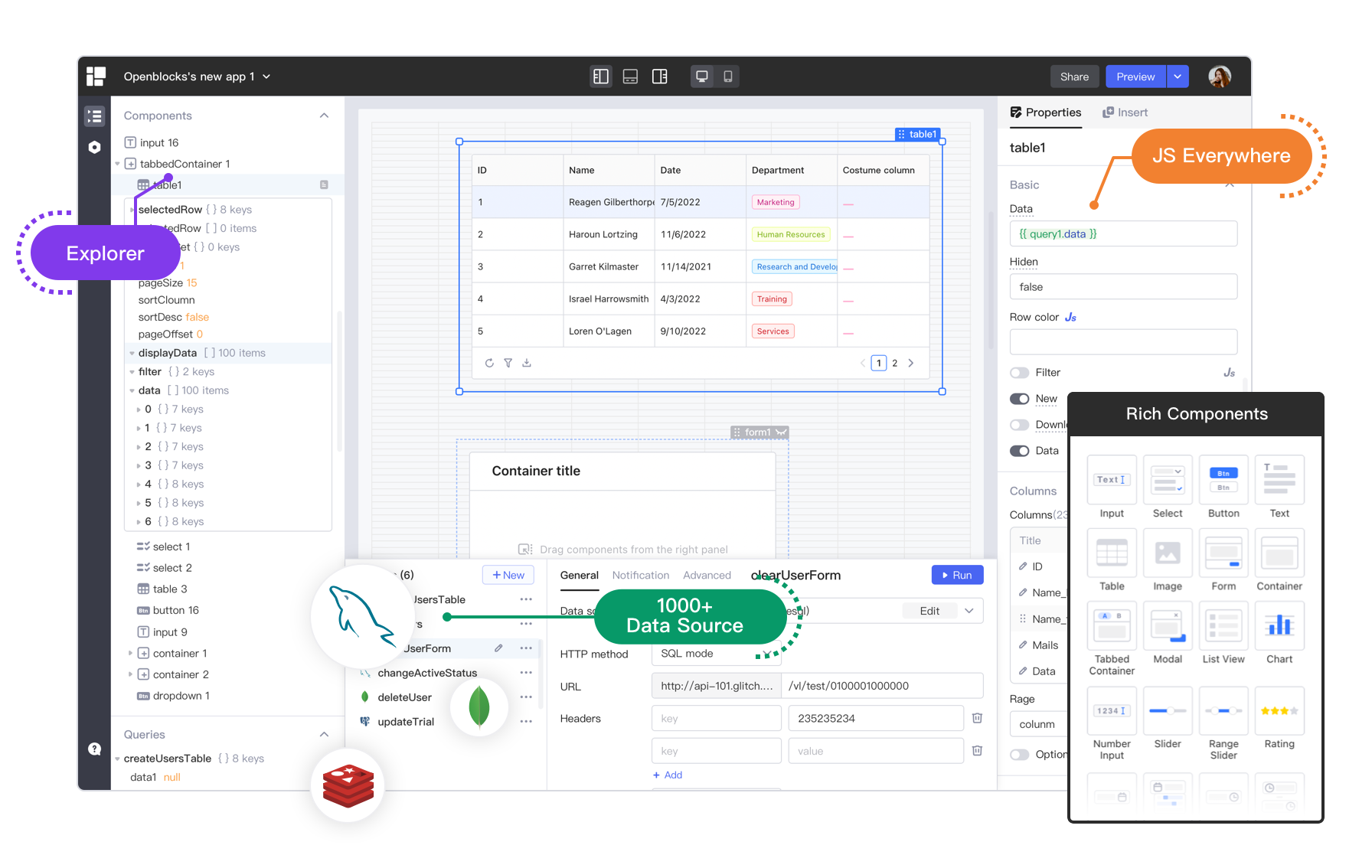The height and width of the screenshot is (868, 1372).
Task: Add another header row
Action: (x=668, y=775)
